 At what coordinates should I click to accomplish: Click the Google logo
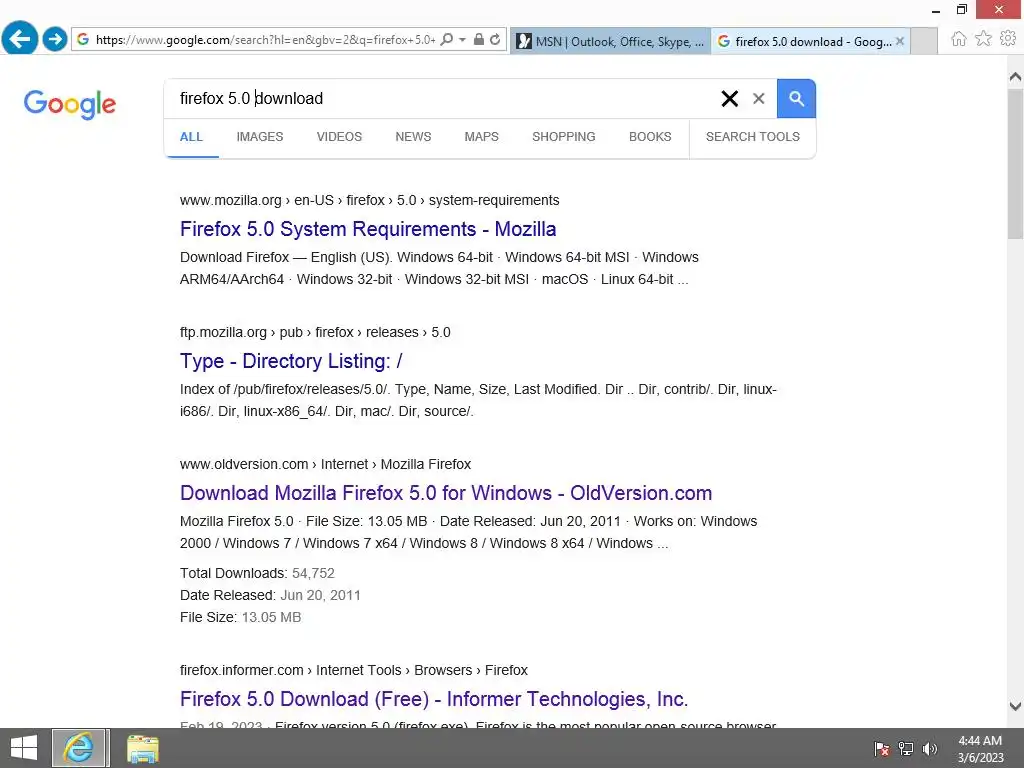click(70, 104)
